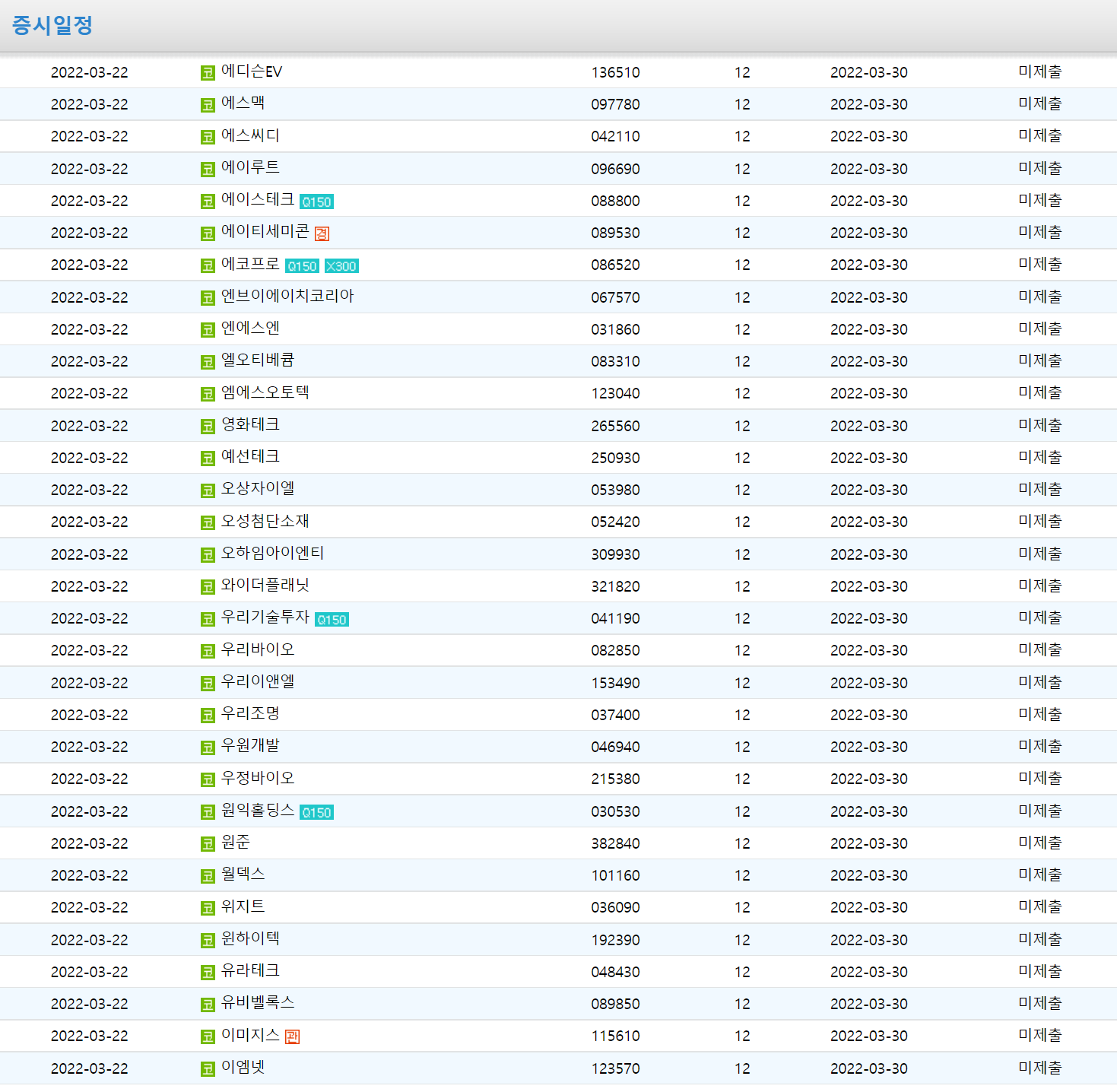Image resolution: width=1117 pixels, height=1092 pixels.
Task: Click the 증시일정 page heading
Action: 52,25
